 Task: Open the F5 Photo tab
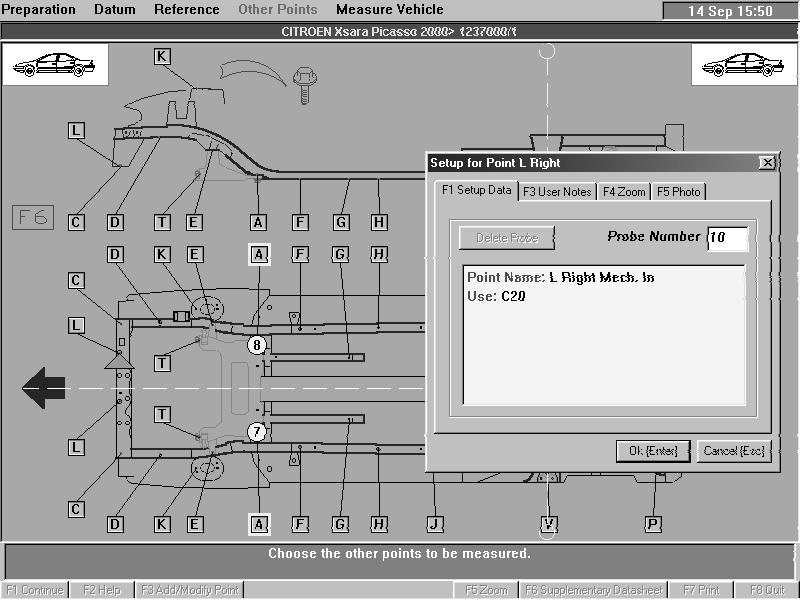pos(679,192)
